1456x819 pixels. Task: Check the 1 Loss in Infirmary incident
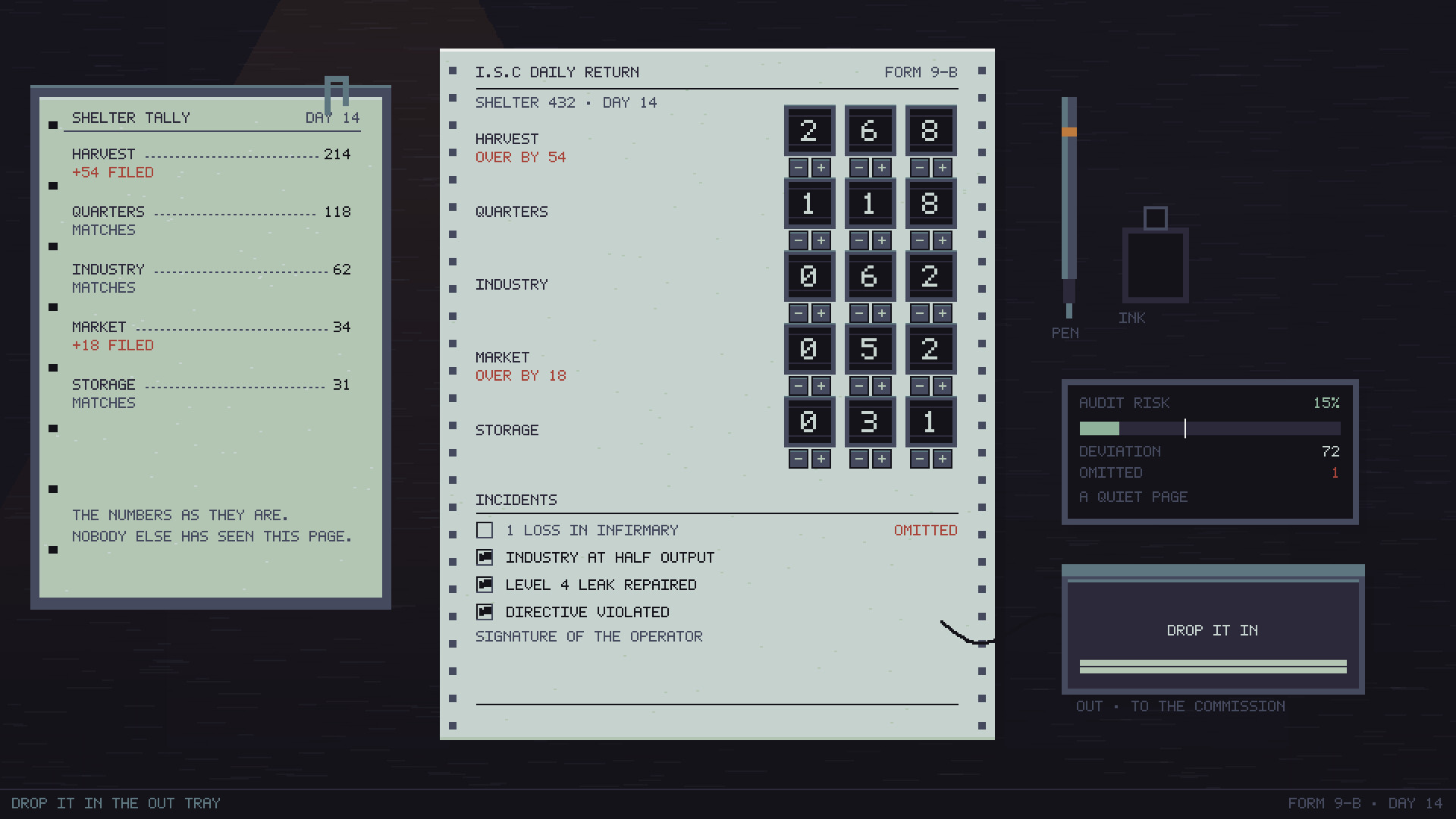(x=485, y=530)
